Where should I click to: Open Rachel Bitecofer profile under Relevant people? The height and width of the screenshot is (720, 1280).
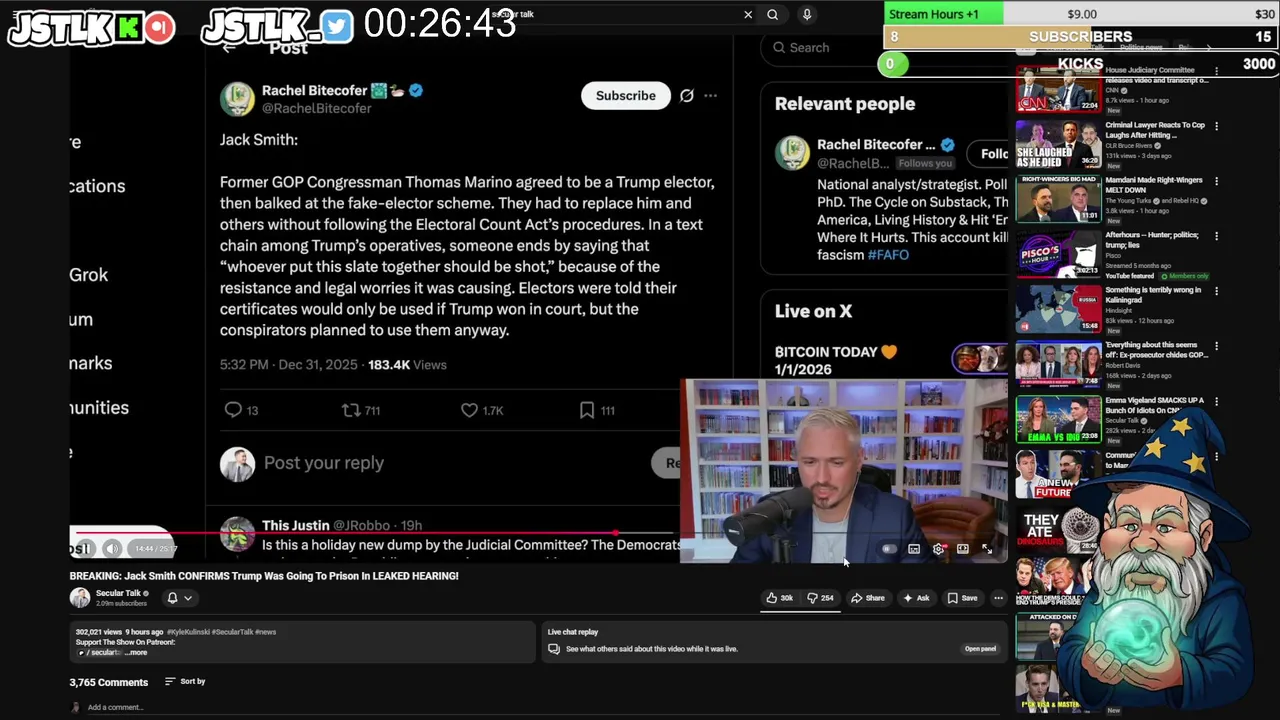pyautogui.click(x=876, y=145)
